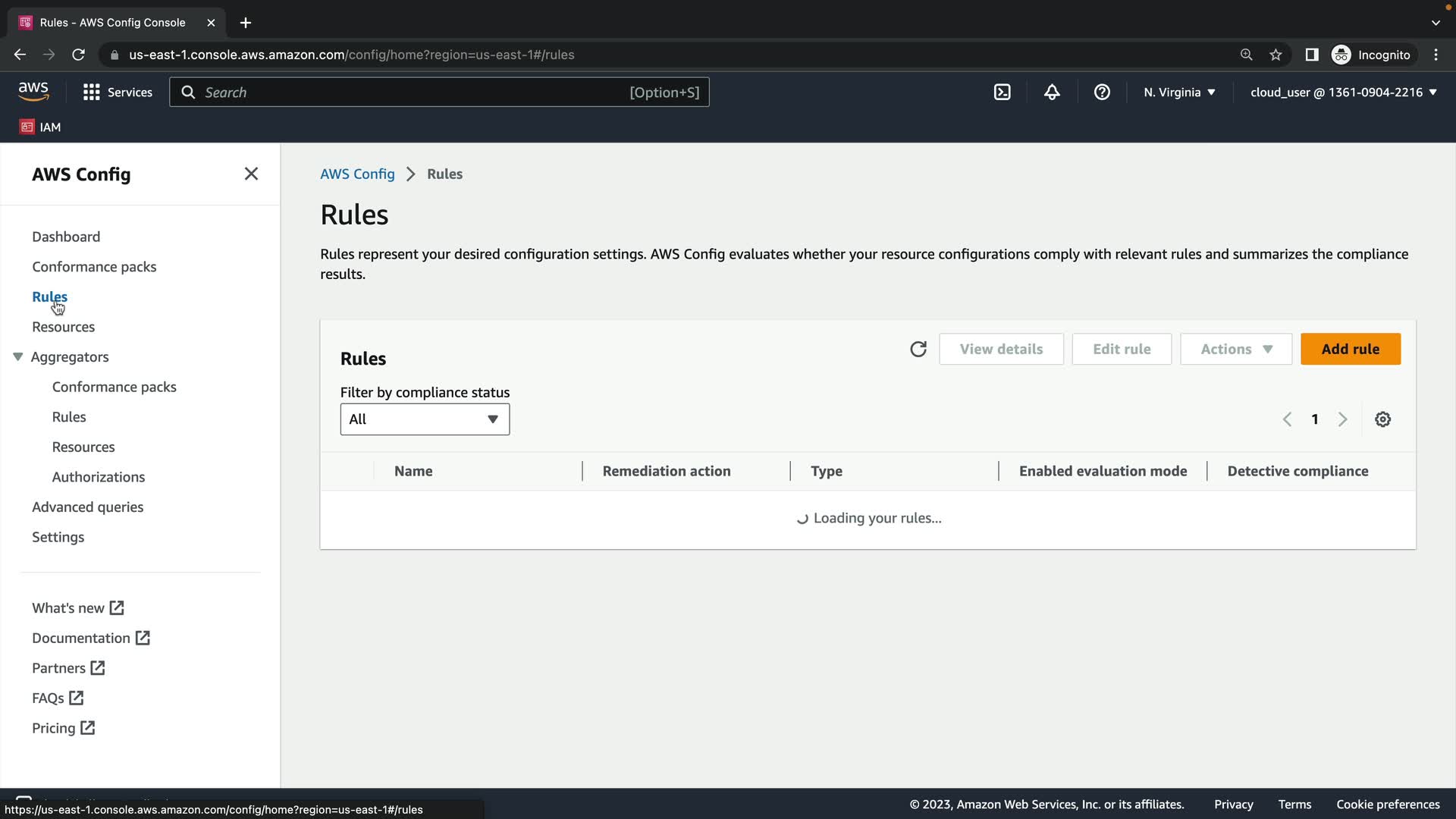Bookmark page with star icon
This screenshot has width=1456, height=819.
[x=1276, y=55]
